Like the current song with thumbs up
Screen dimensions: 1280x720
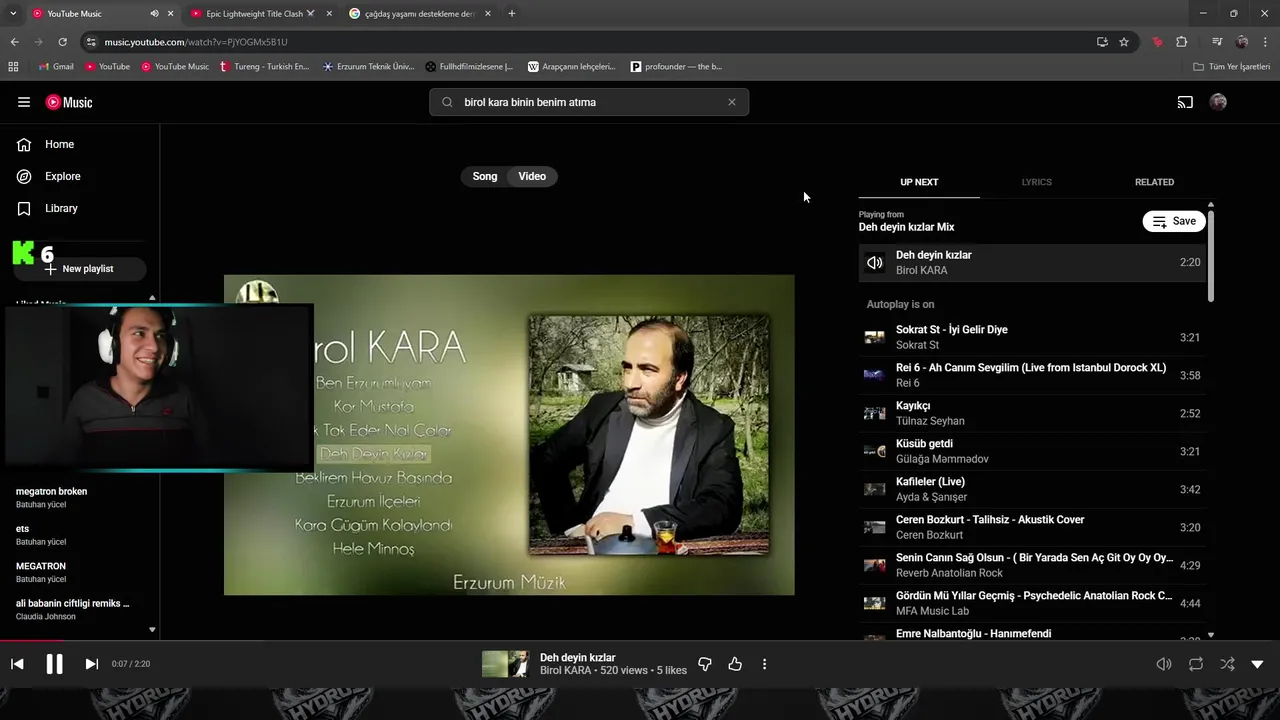[x=735, y=664]
